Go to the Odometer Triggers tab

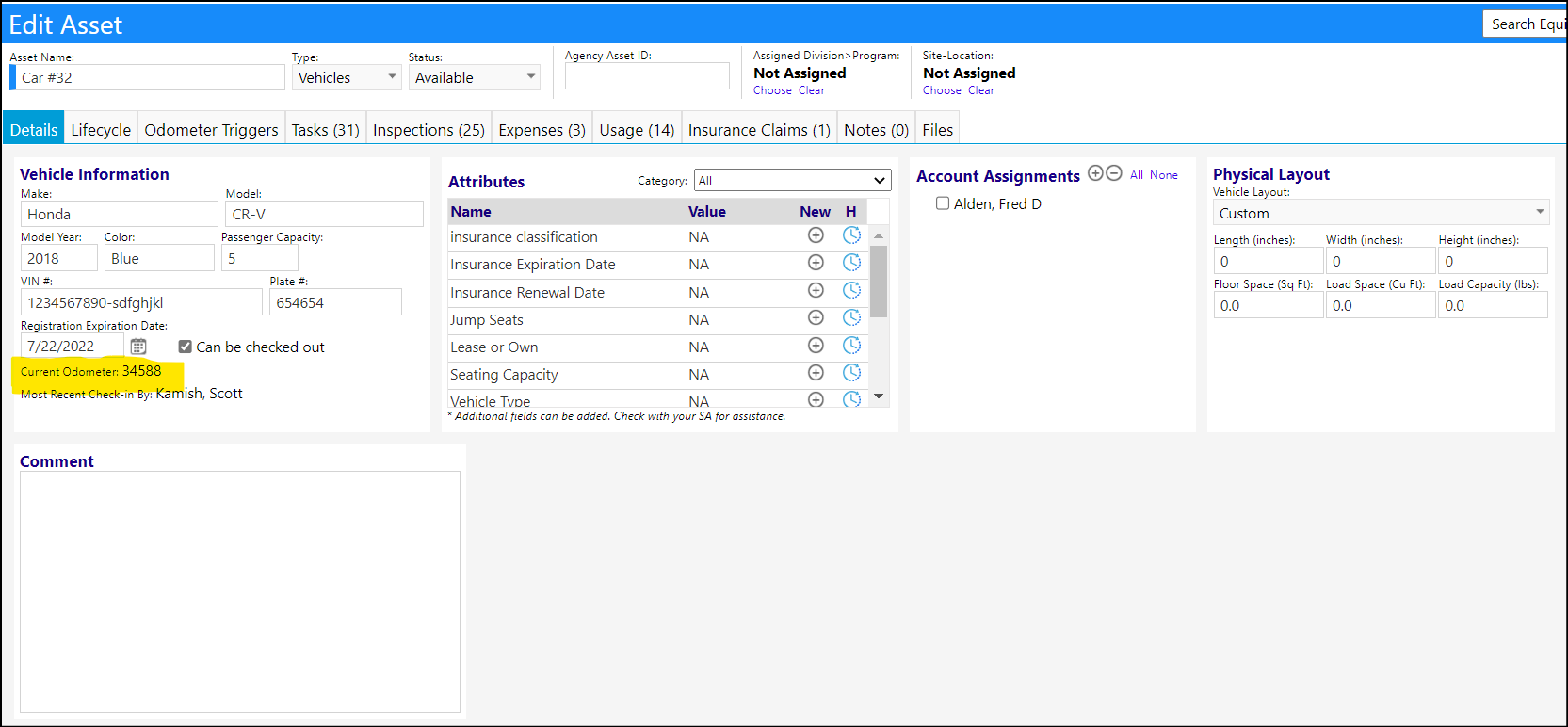tap(211, 130)
